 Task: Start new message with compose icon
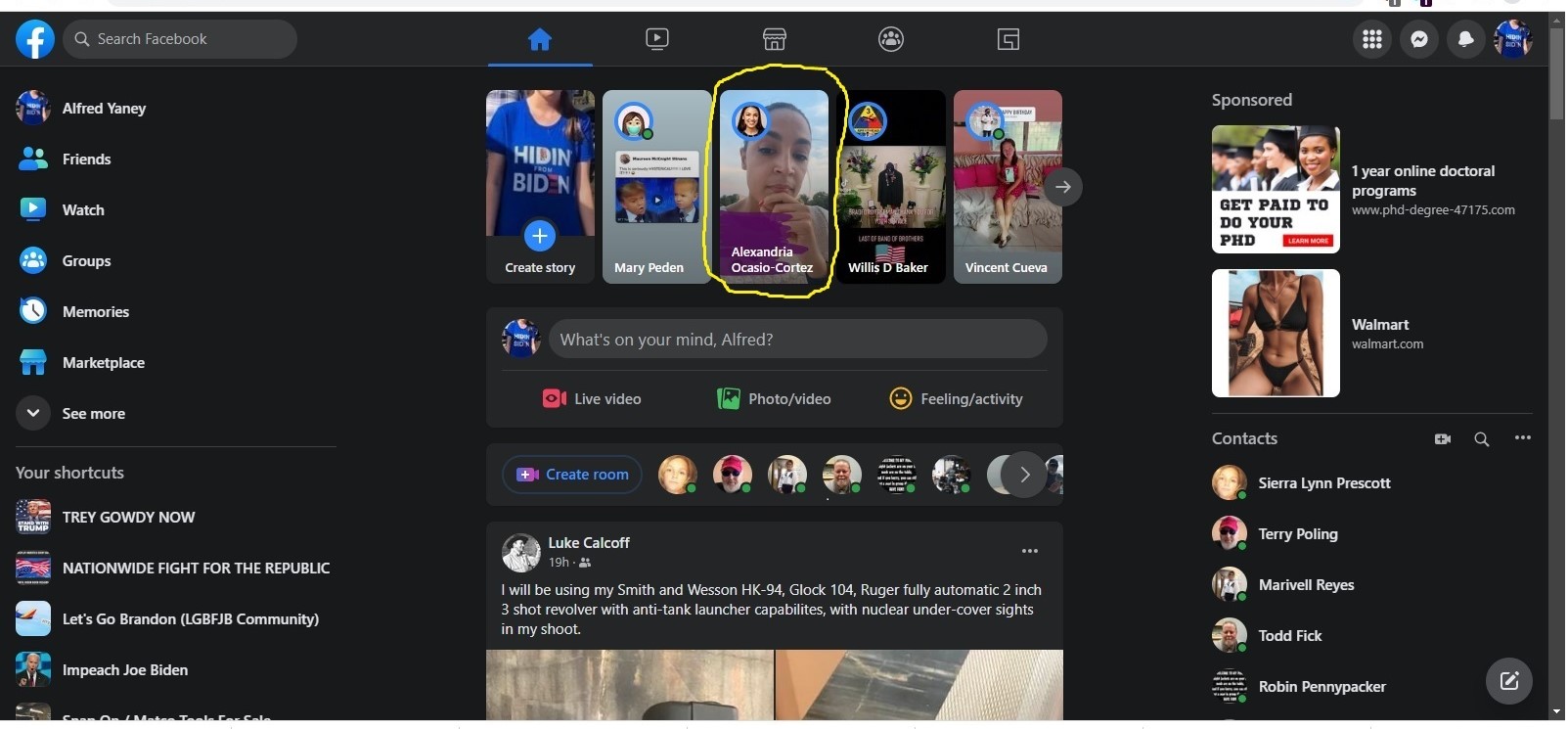click(x=1508, y=681)
